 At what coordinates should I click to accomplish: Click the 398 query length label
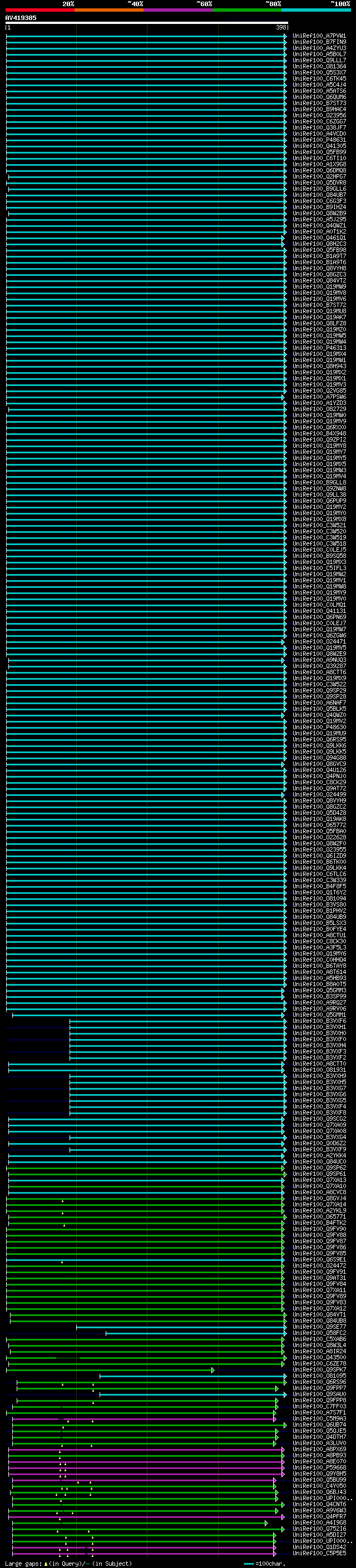click(x=280, y=27)
